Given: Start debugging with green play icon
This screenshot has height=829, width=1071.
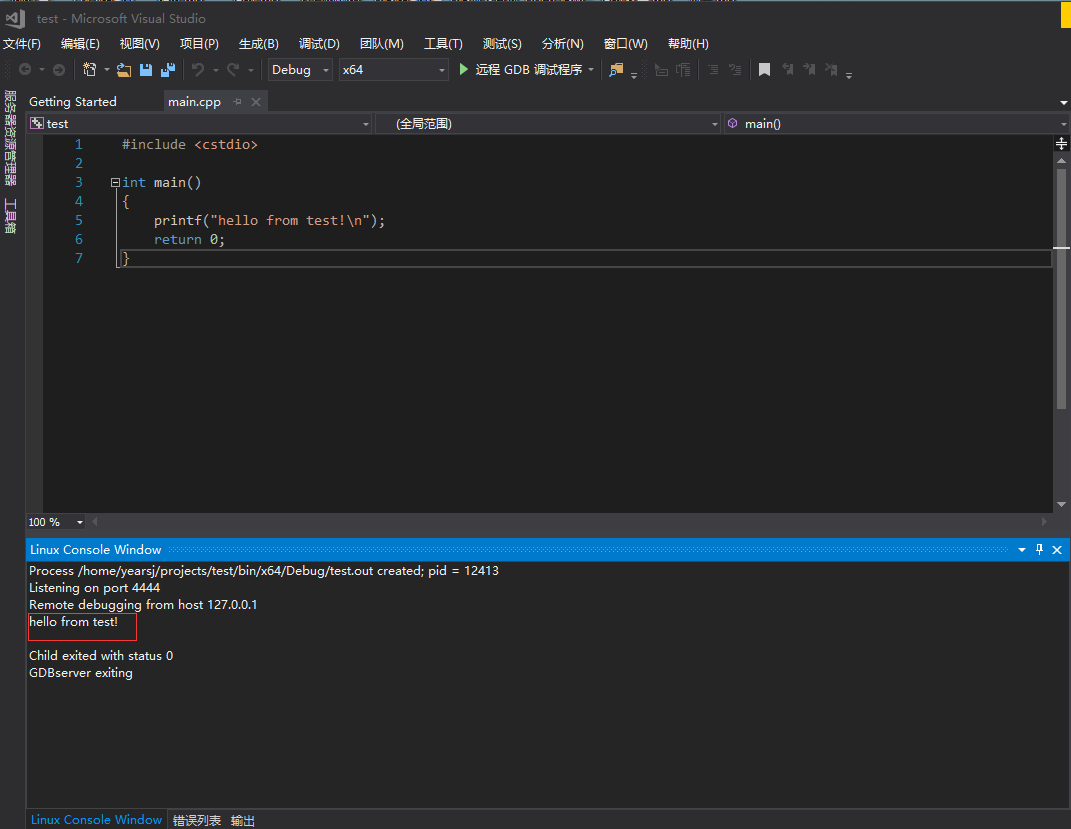Looking at the screenshot, I should 464,70.
